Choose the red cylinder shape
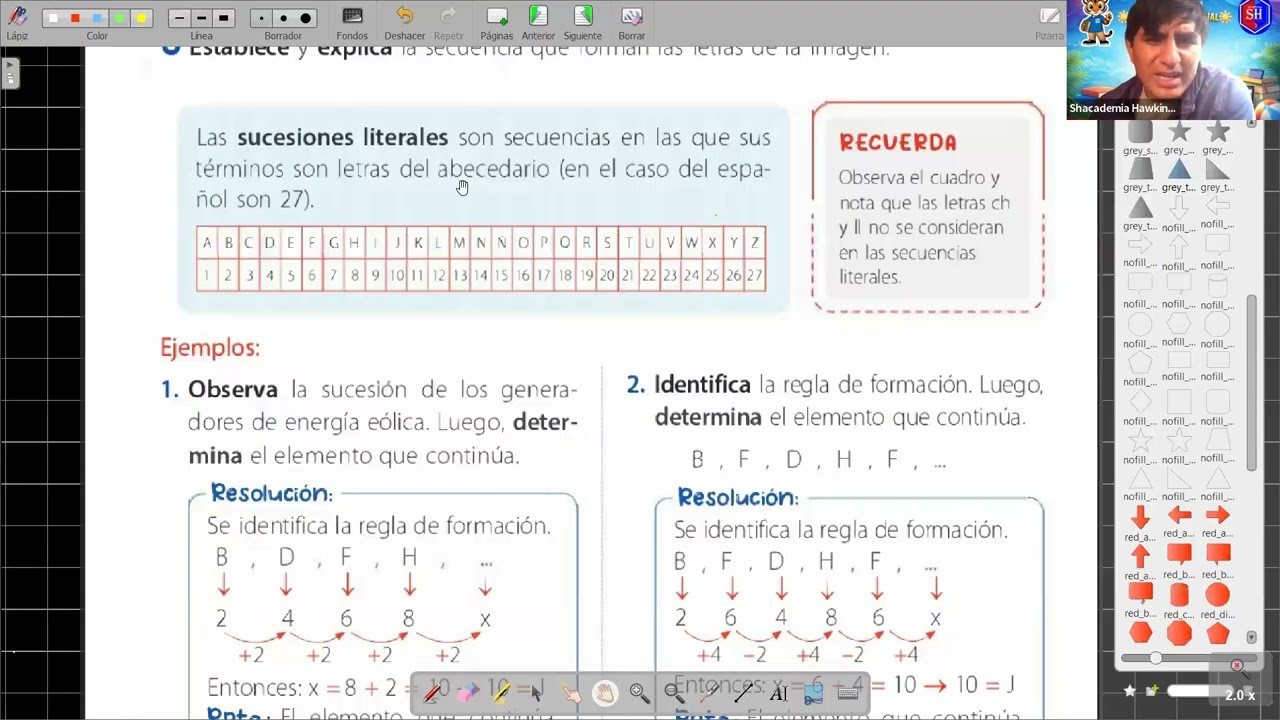 (1179, 595)
